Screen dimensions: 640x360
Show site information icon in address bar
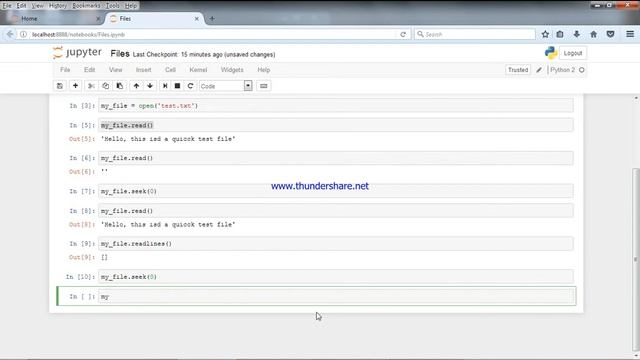pos(23,35)
